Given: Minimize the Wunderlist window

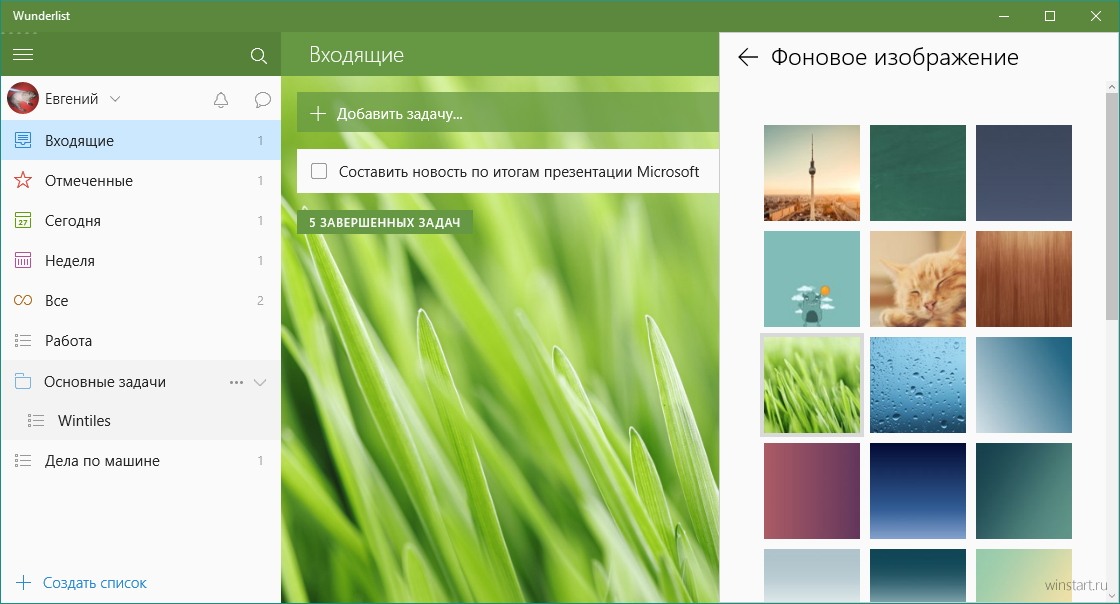Looking at the screenshot, I should point(1004,16).
